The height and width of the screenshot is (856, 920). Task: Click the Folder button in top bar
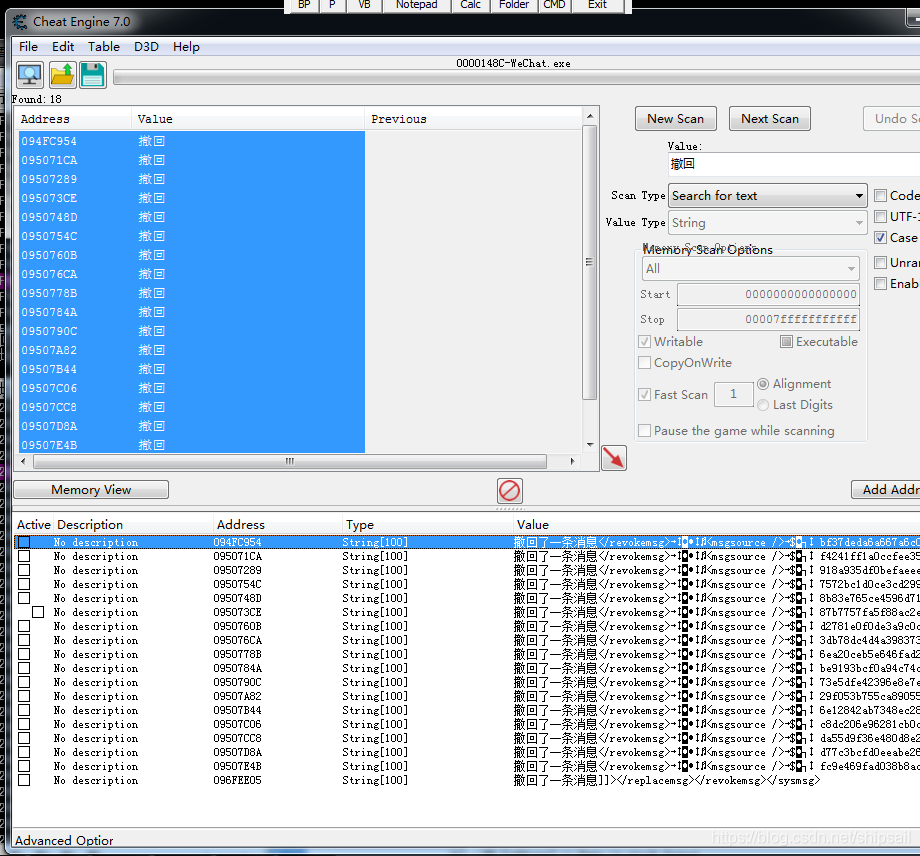(x=514, y=5)
